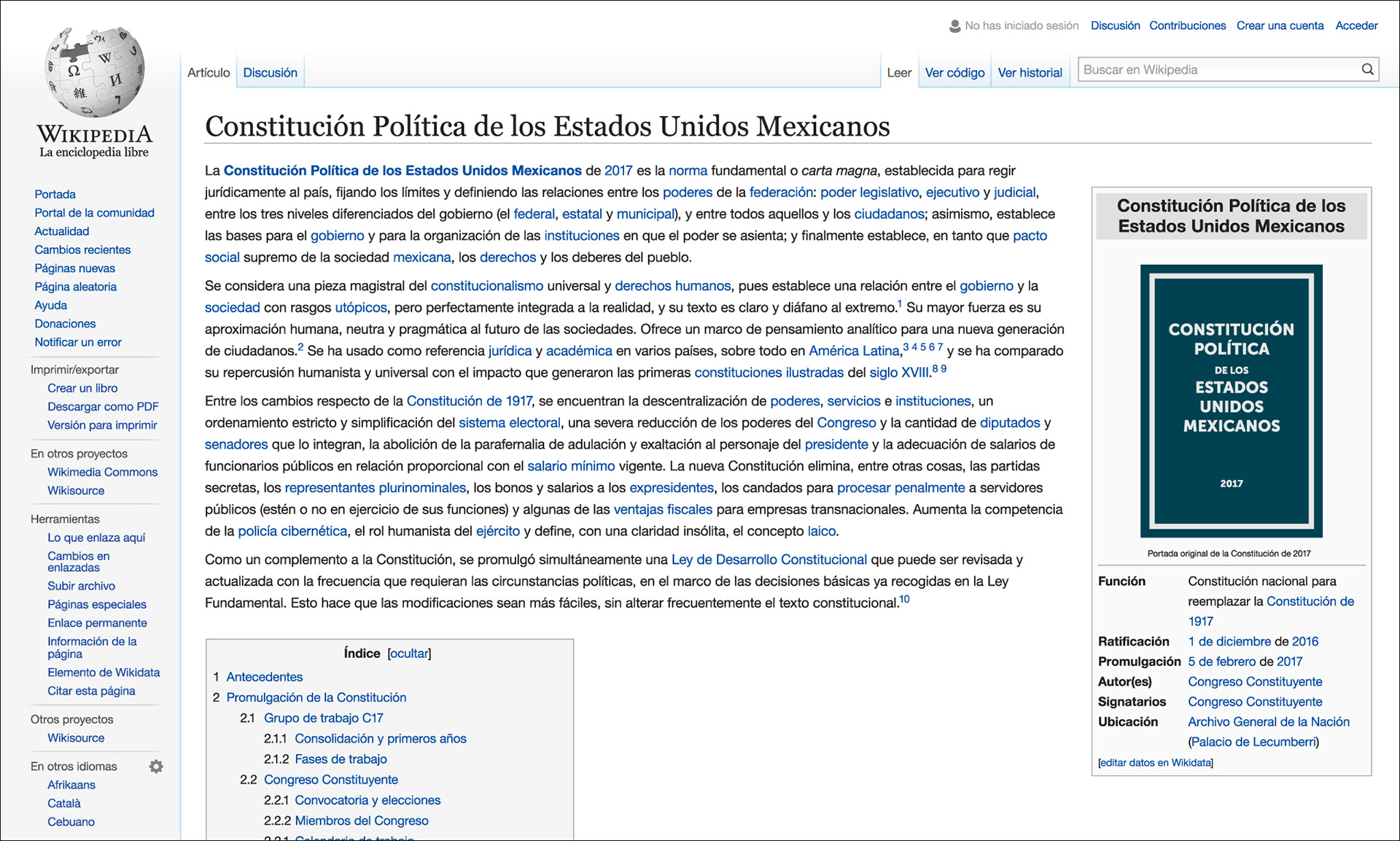Open the Actualidad sidebar link

tap(61, 231)
